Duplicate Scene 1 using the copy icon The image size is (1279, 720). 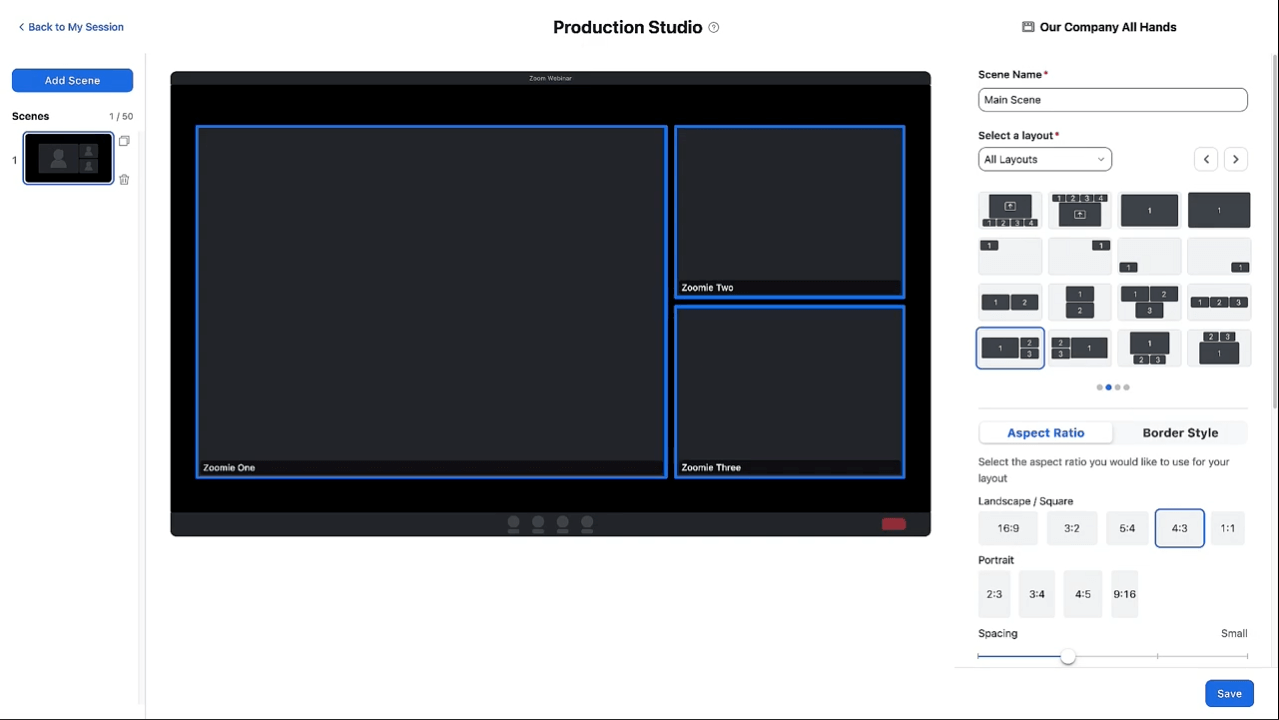pyautogui.click(x=124, y=141)
